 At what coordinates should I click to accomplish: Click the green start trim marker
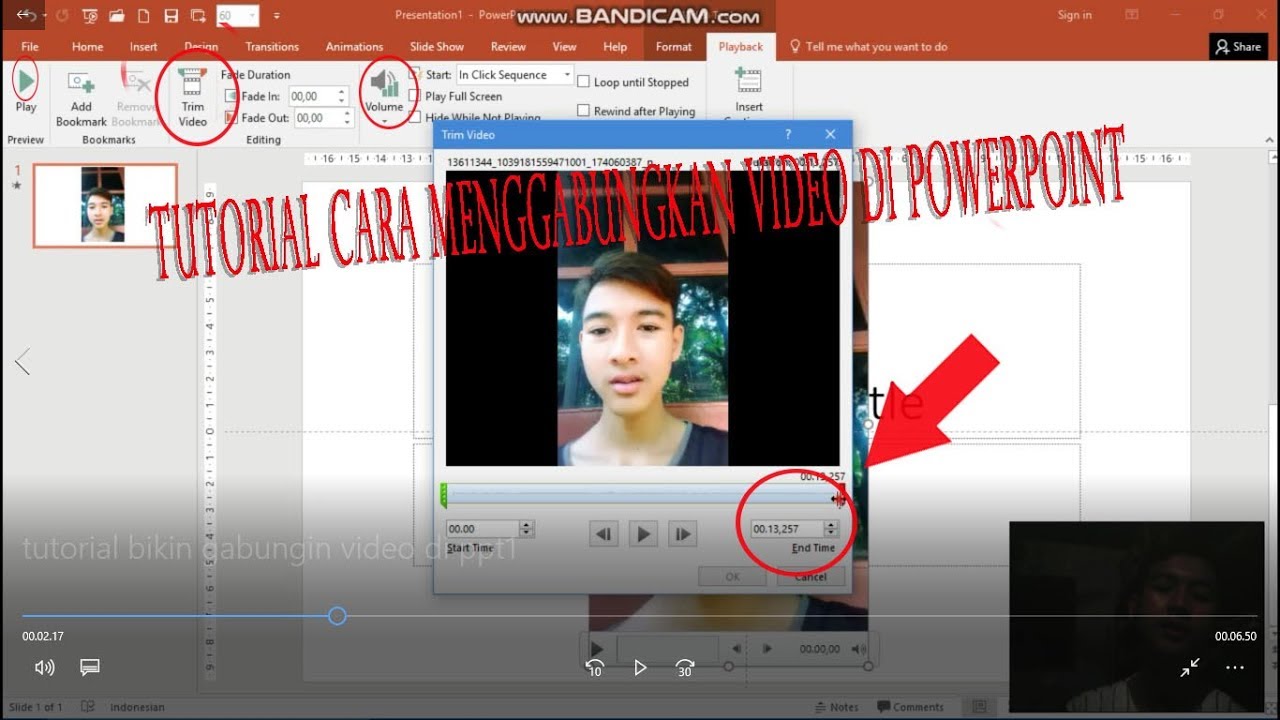click(444, 495)
